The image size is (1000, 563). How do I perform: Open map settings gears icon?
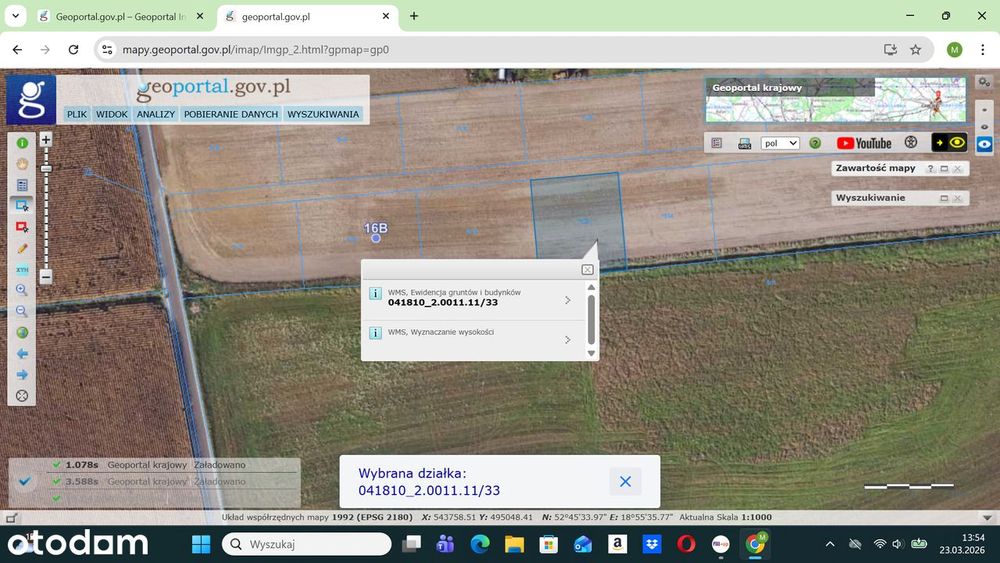point(984,82)
